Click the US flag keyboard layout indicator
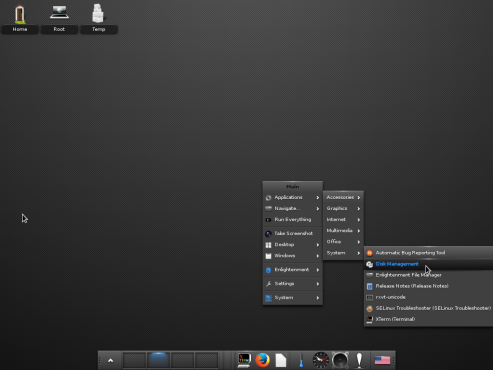Screen dimensions: 493x370 tap(382, 360)
